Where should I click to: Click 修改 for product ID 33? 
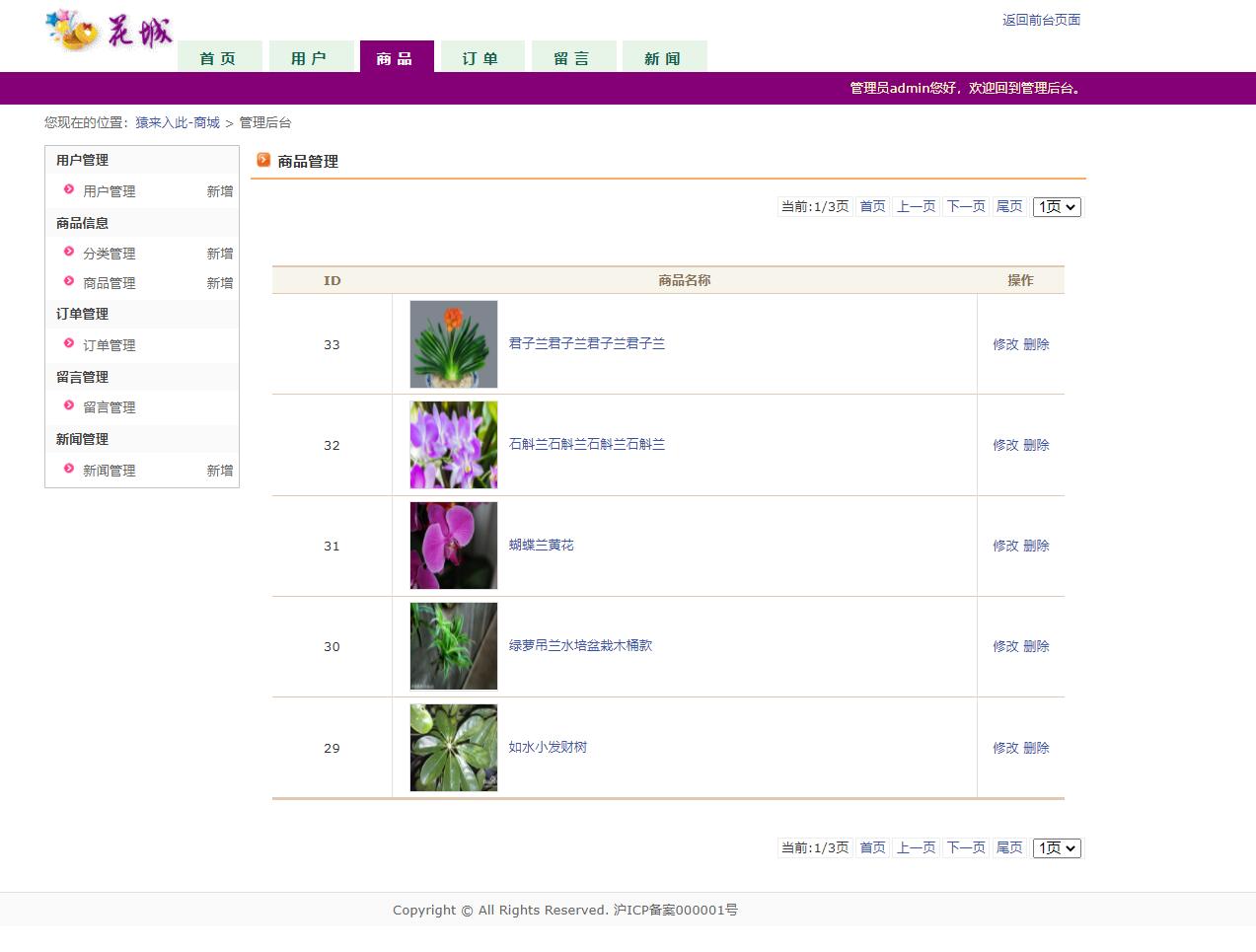[x=1005, y=344]
